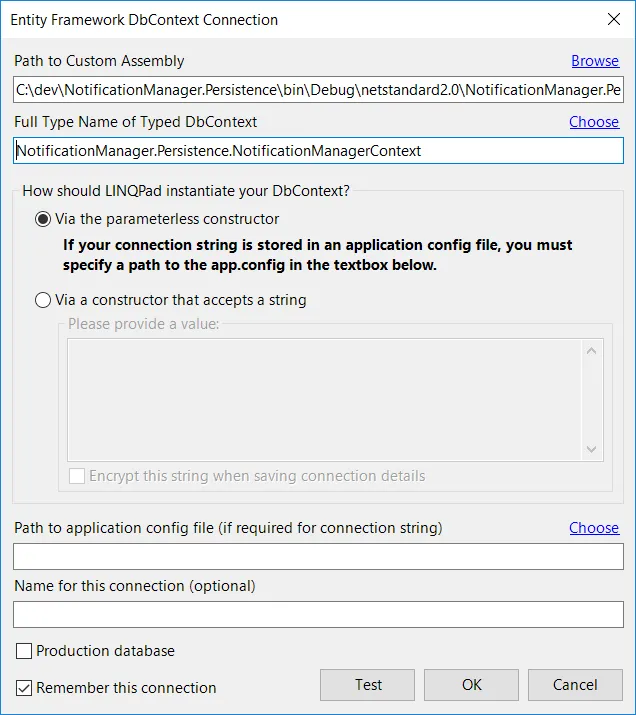Click the Name for this connection field
This screenshot has height=715, width=636.
[318, 614]
